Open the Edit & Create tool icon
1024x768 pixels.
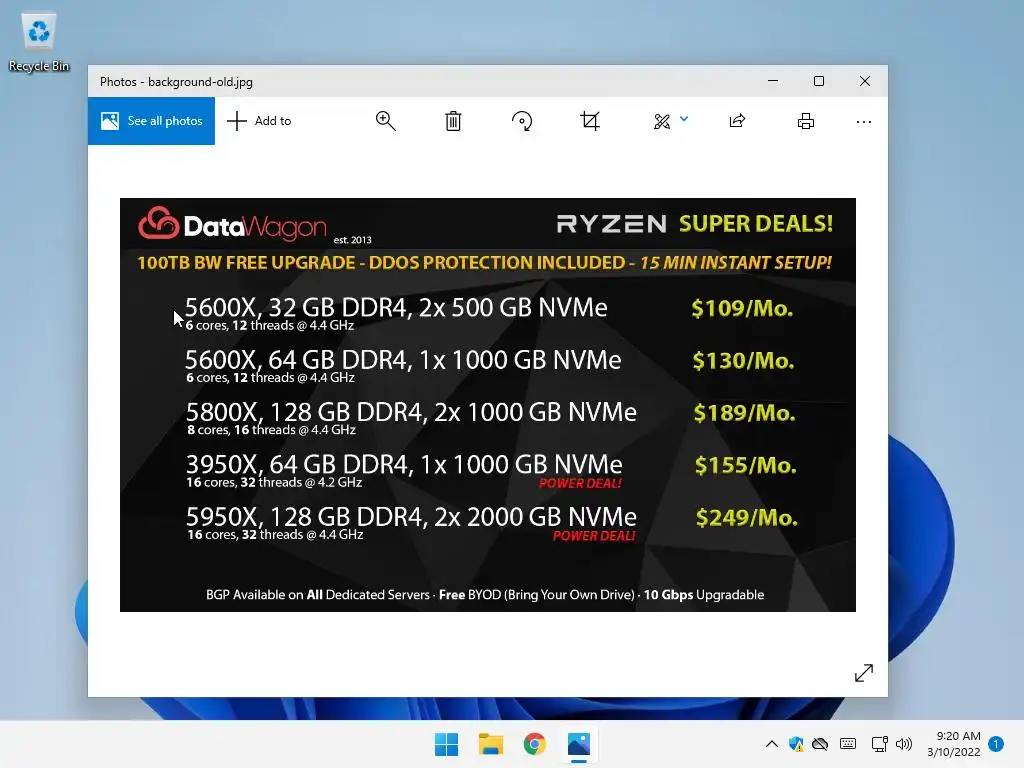[662, 121]
